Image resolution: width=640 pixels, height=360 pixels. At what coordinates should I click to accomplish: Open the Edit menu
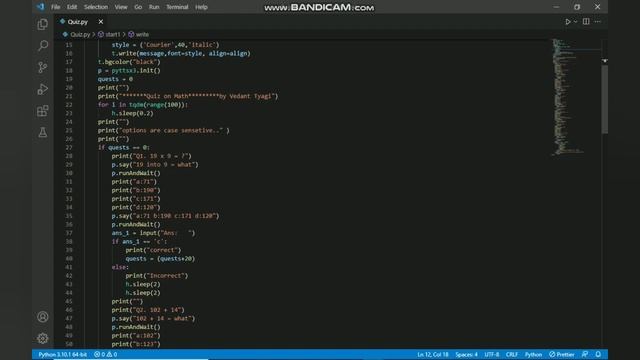[72, 7]
